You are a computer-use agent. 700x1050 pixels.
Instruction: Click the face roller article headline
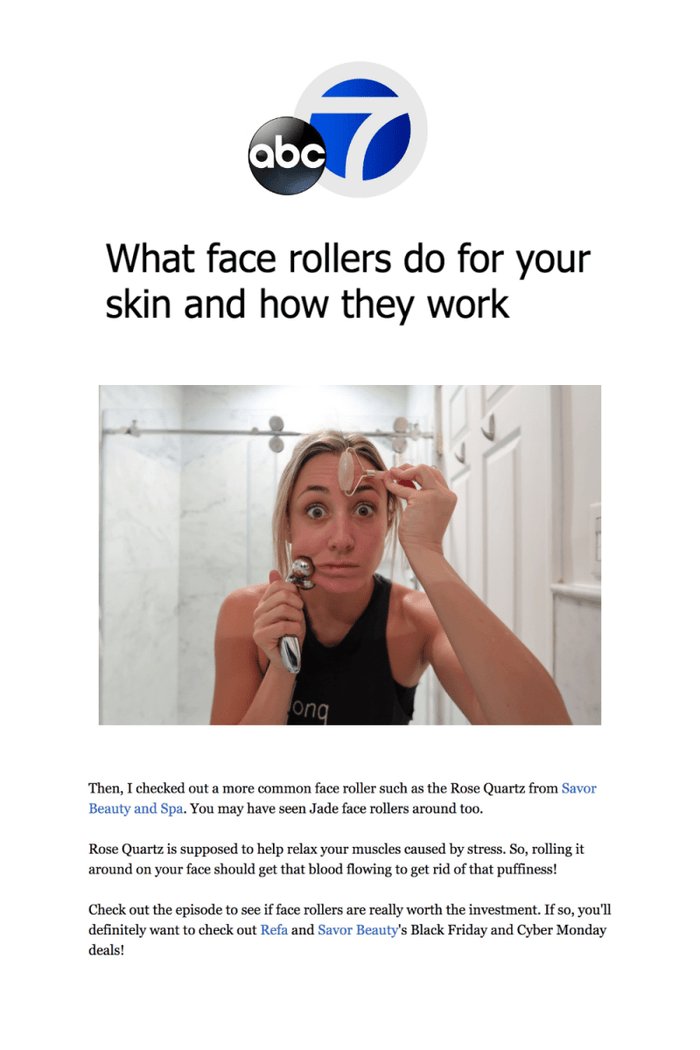tap(348, 281)
